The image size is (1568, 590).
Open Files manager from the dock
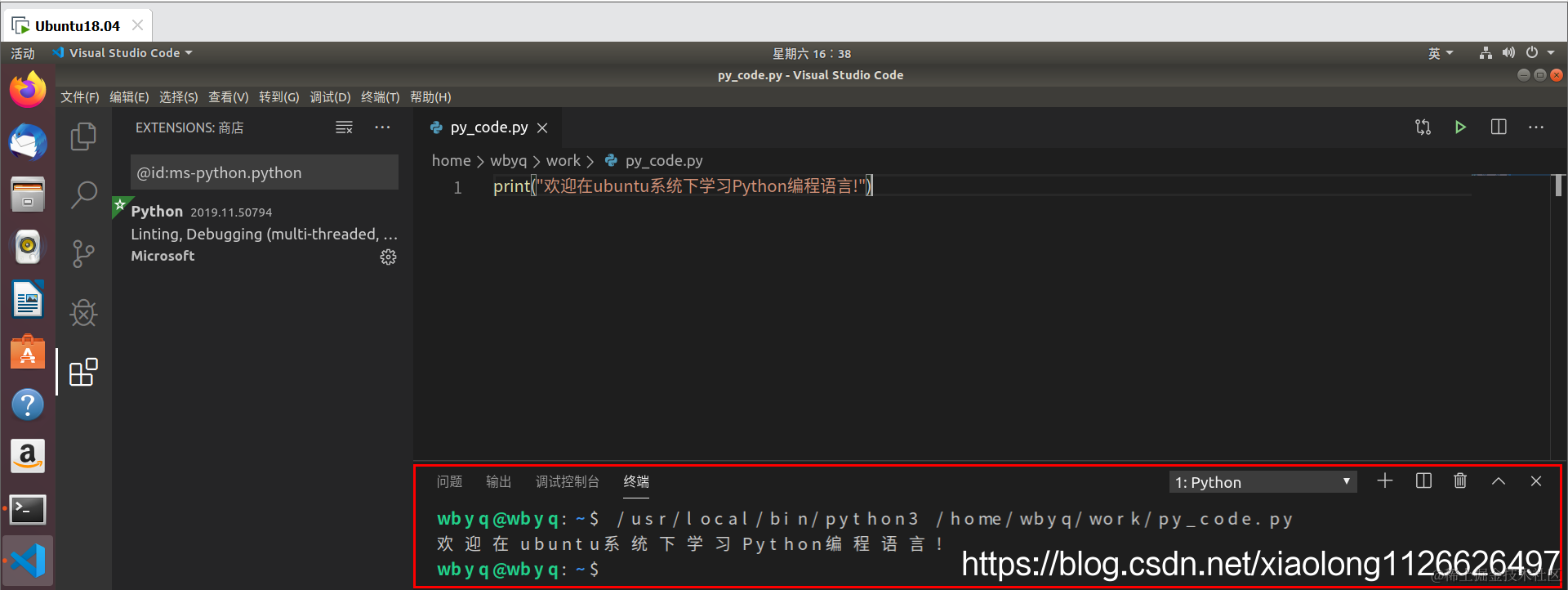click(x=28, y=194)
